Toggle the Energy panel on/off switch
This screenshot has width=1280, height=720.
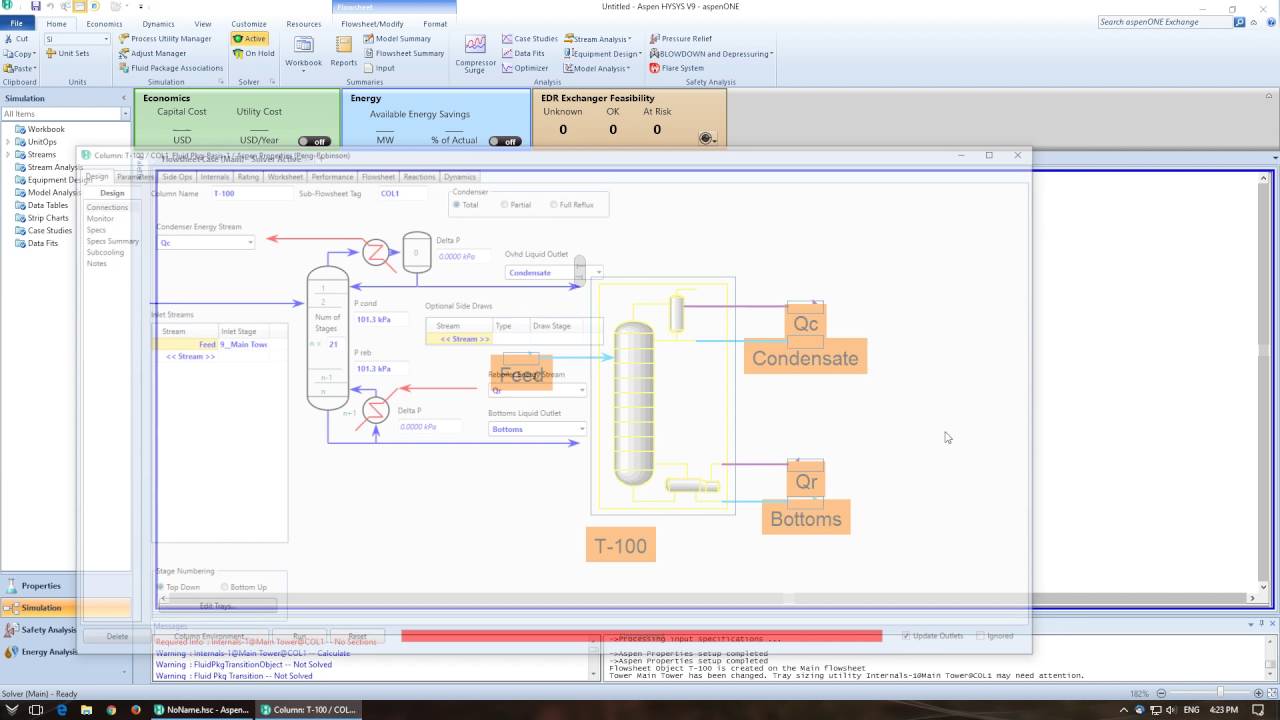(x=504, y=141)
